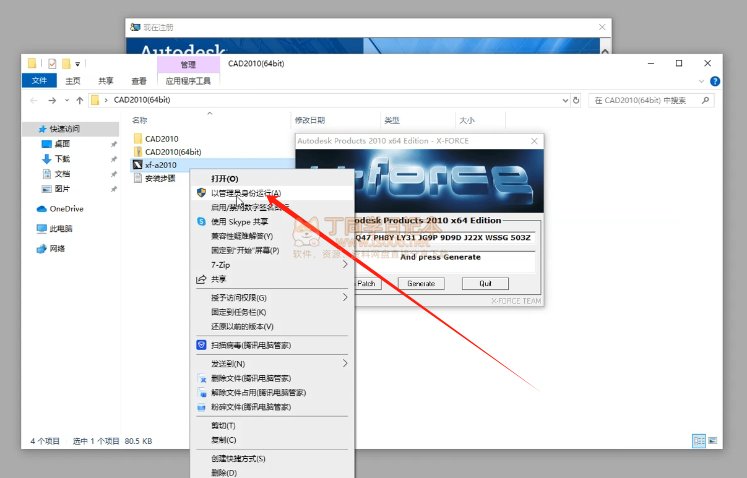
Task: Go up one folder level
Action: point(80,100)
